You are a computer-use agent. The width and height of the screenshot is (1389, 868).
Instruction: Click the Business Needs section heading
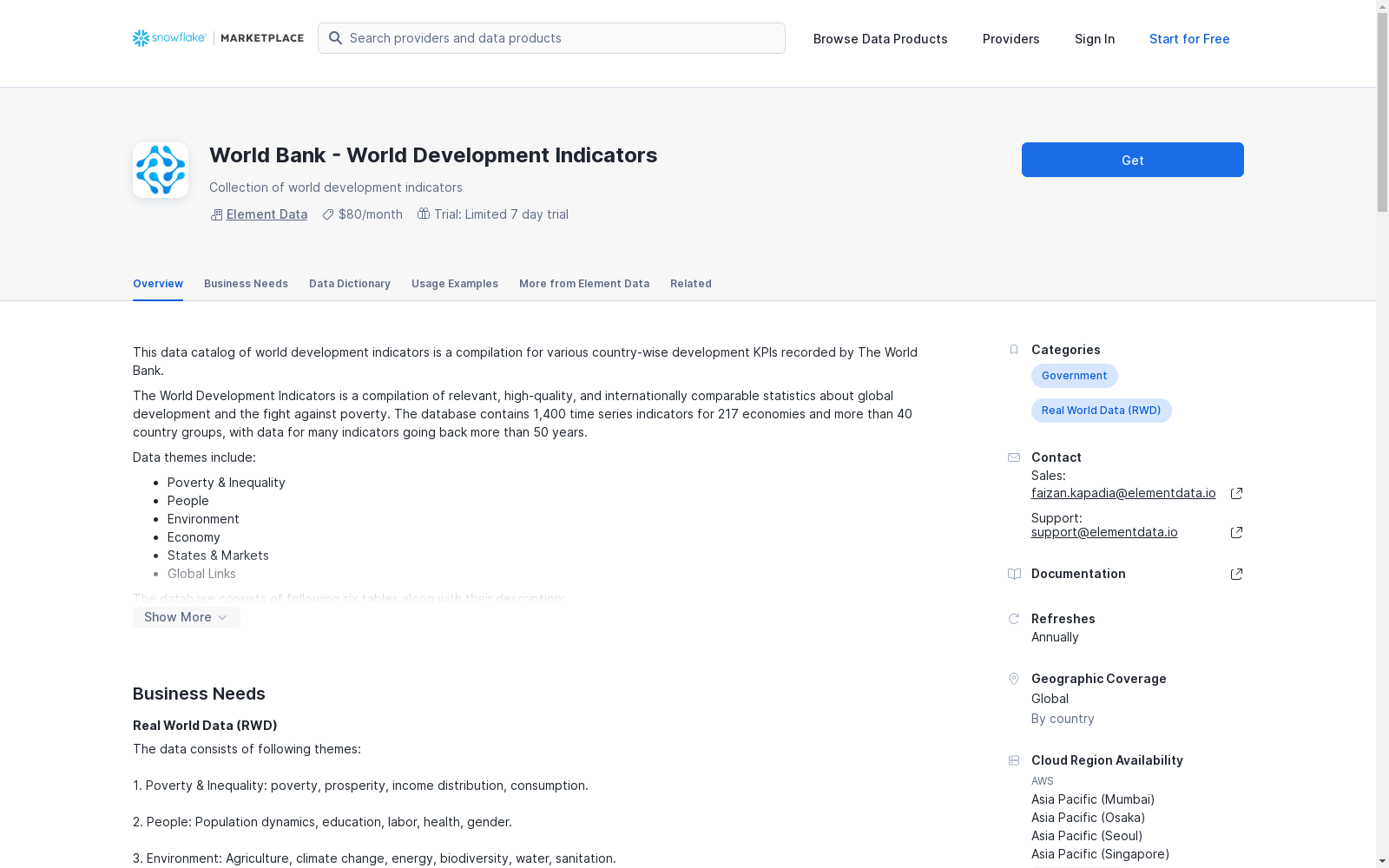(x=199, y=694)
